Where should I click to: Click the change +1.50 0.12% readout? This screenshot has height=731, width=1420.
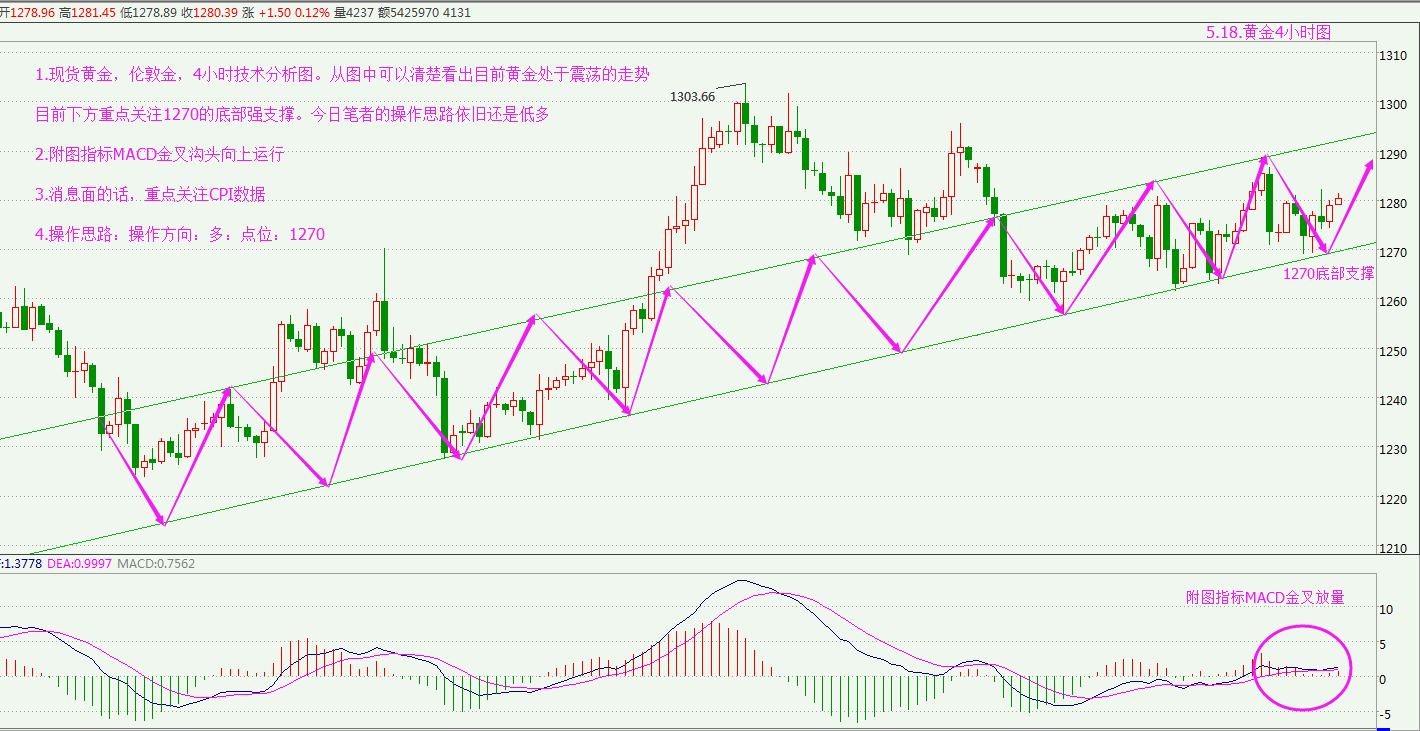[296, 13]
